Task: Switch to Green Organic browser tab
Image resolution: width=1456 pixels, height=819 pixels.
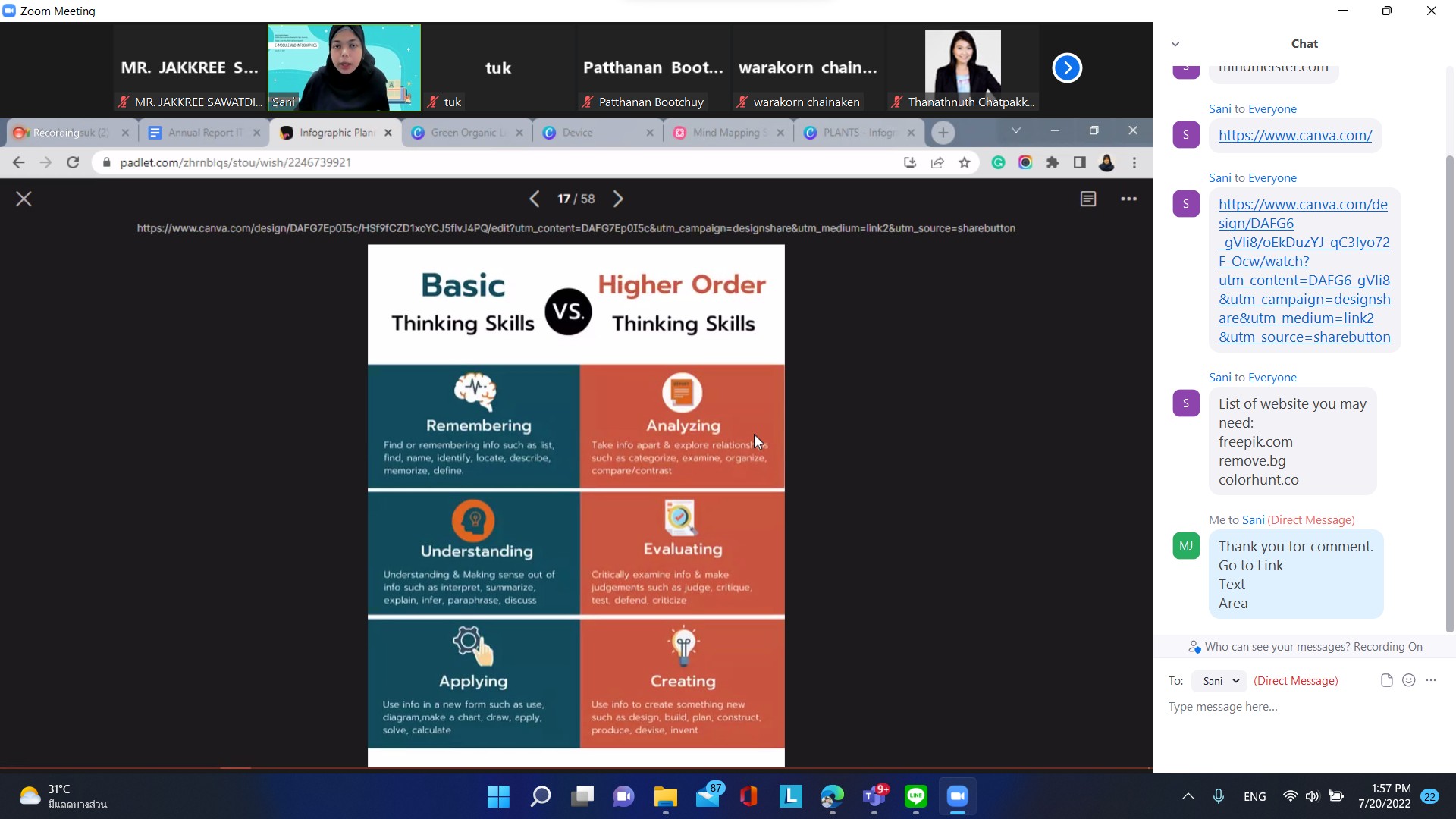Action: pos(466,133)
